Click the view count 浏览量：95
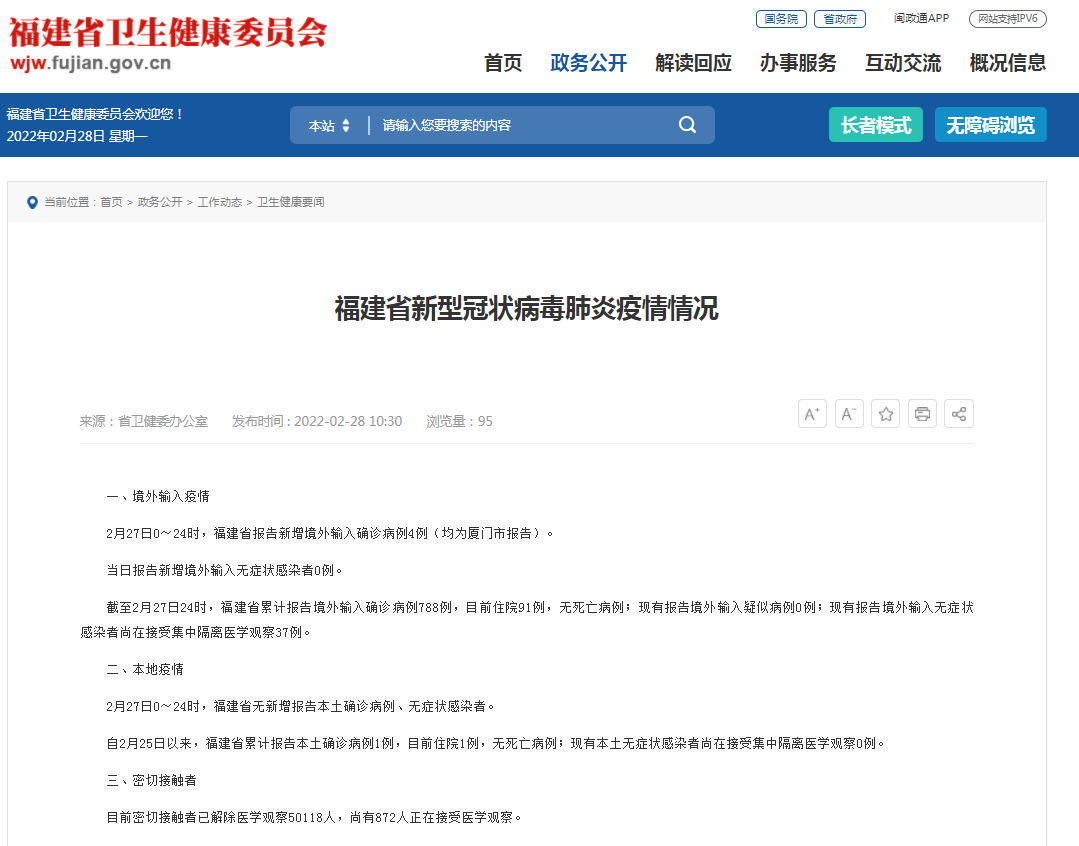This screenshot has height=846, width=1079. tap(459, 421)
